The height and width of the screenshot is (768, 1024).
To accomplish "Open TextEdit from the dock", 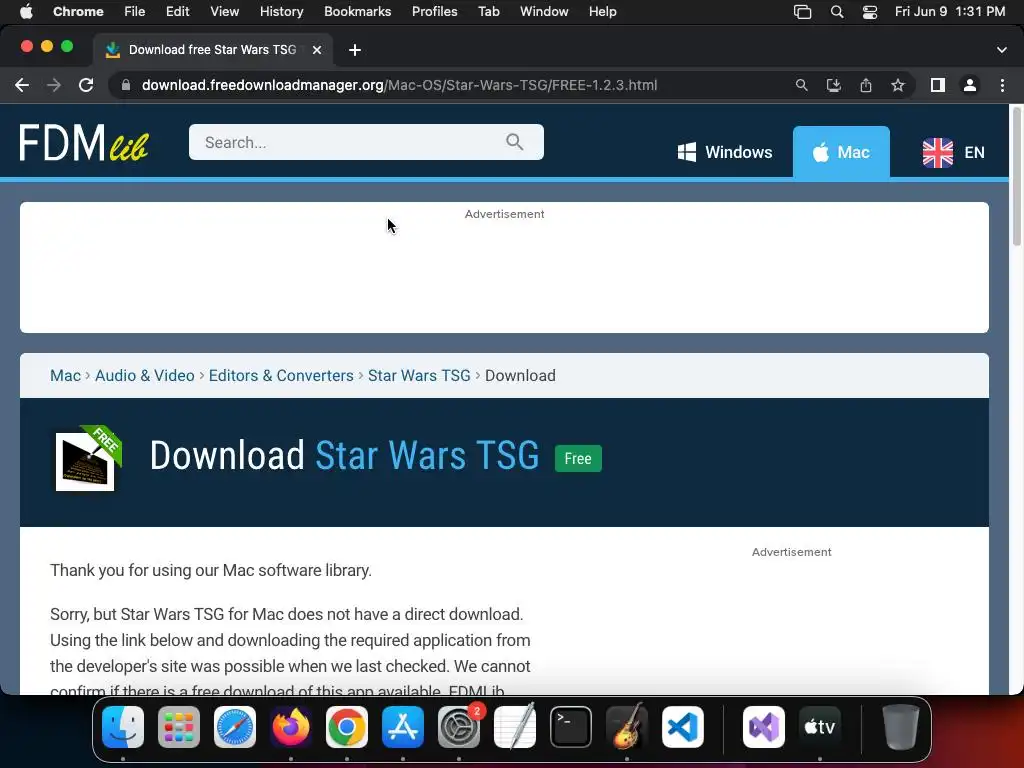I will pos(515,727).
